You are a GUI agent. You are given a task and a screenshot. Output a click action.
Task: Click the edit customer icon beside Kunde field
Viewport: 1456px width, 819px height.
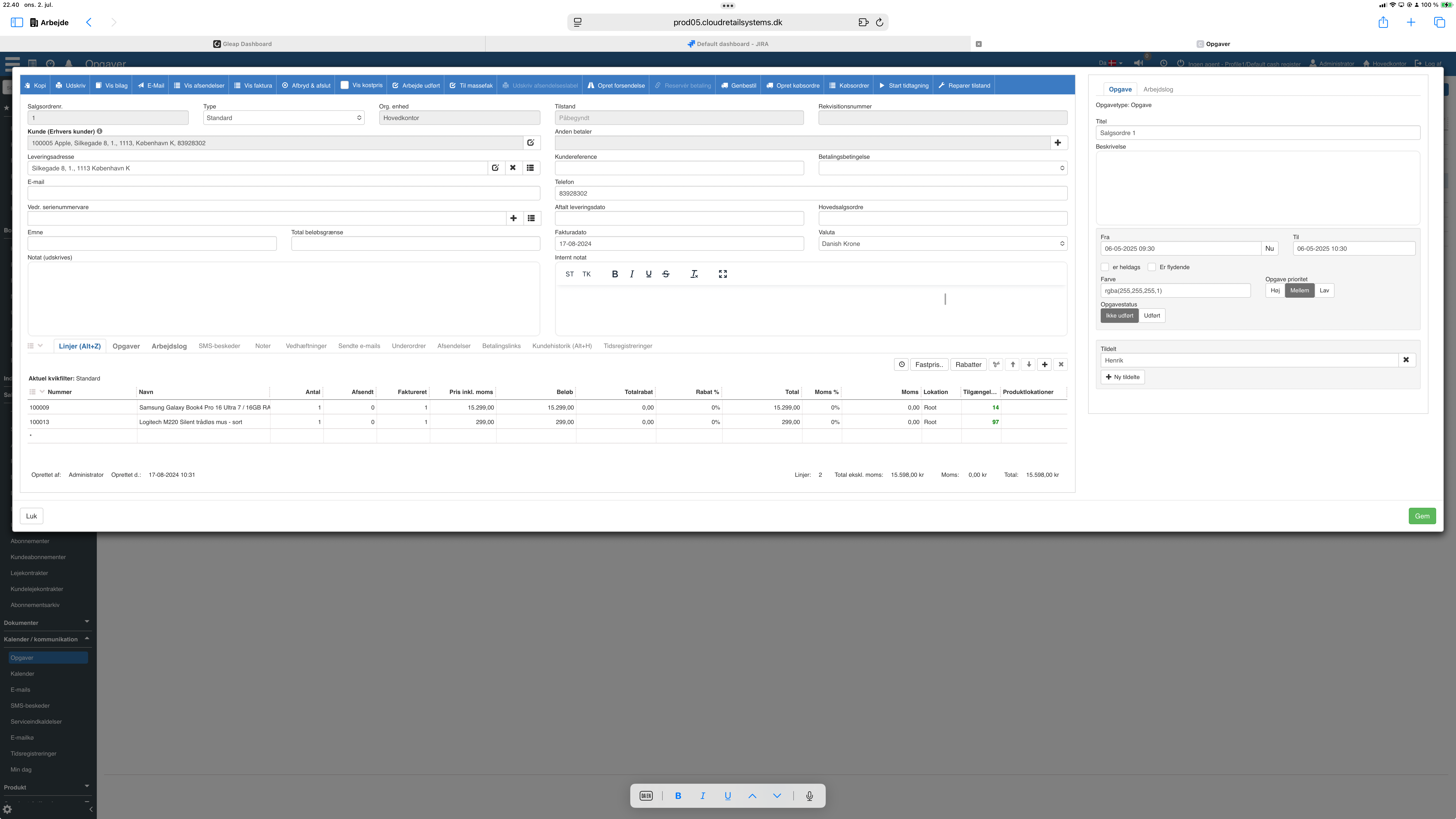(531, 143)
